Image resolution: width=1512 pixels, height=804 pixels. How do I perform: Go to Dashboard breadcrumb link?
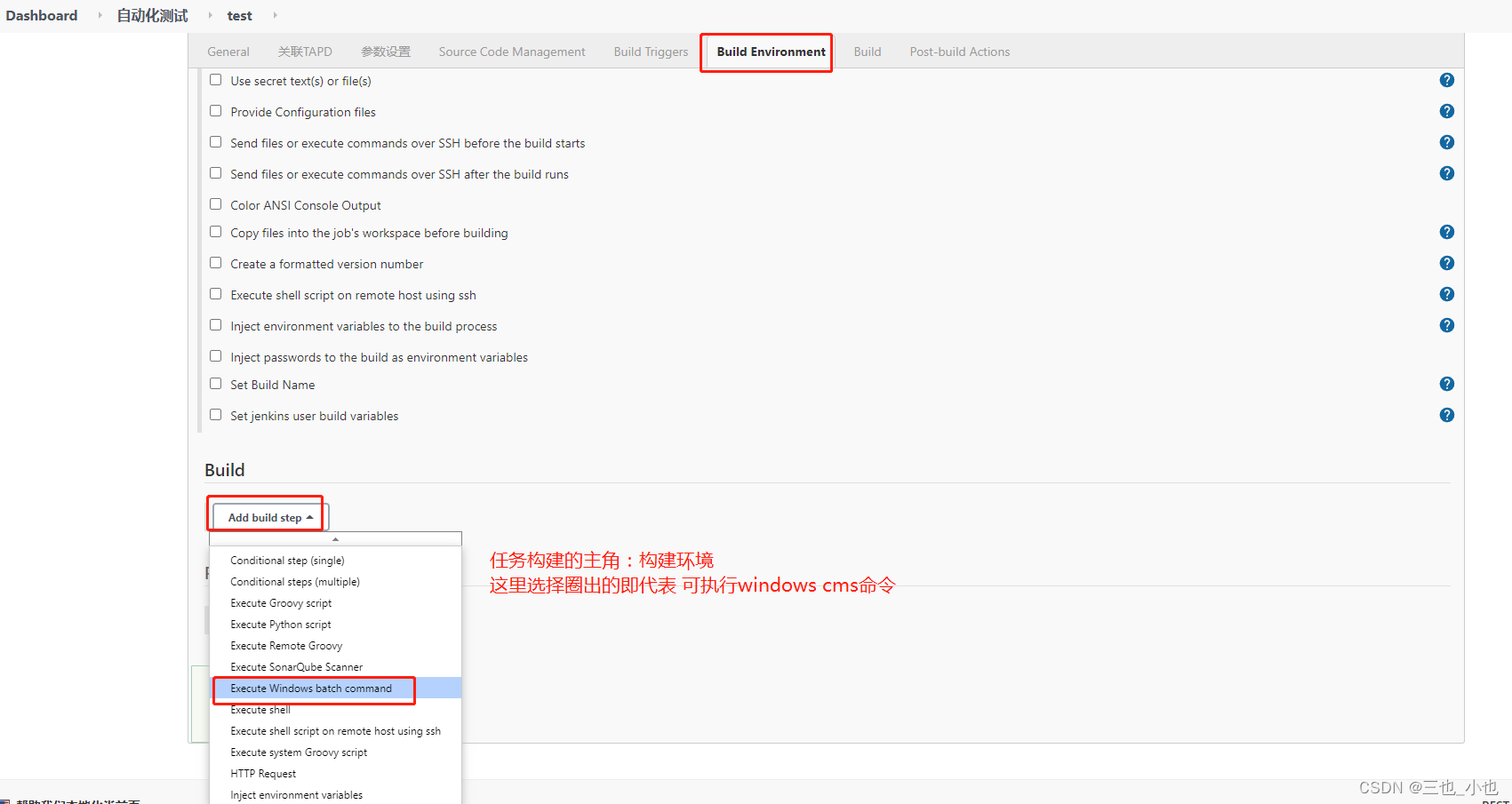click(x=42, y=15)
